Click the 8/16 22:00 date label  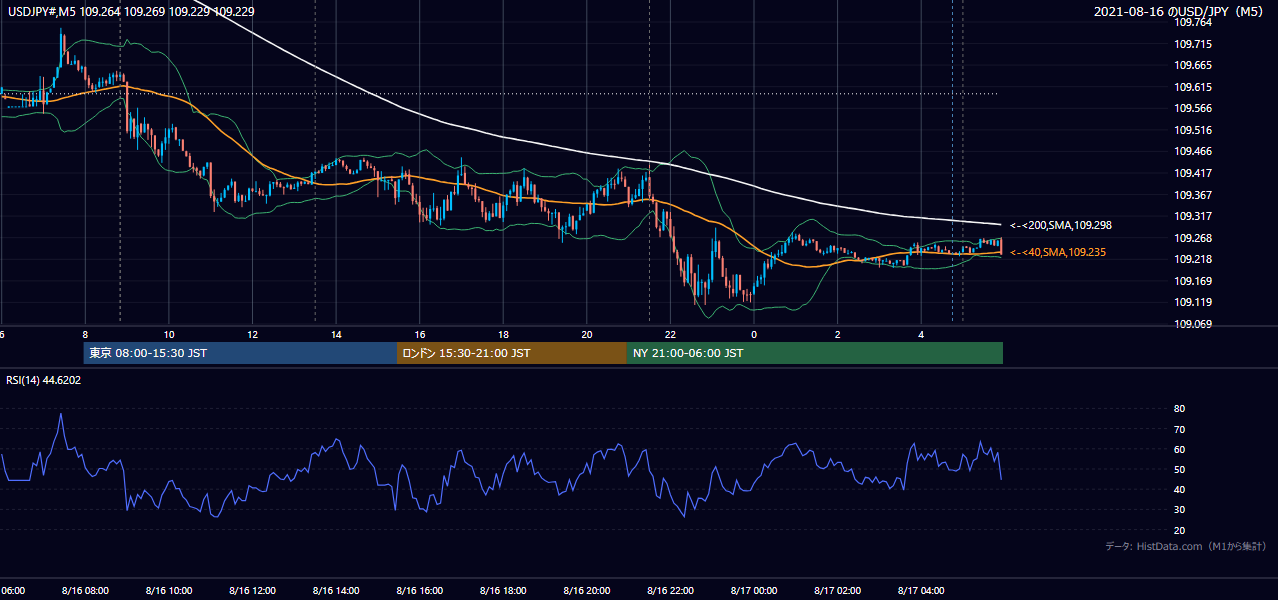pos(671,591)
